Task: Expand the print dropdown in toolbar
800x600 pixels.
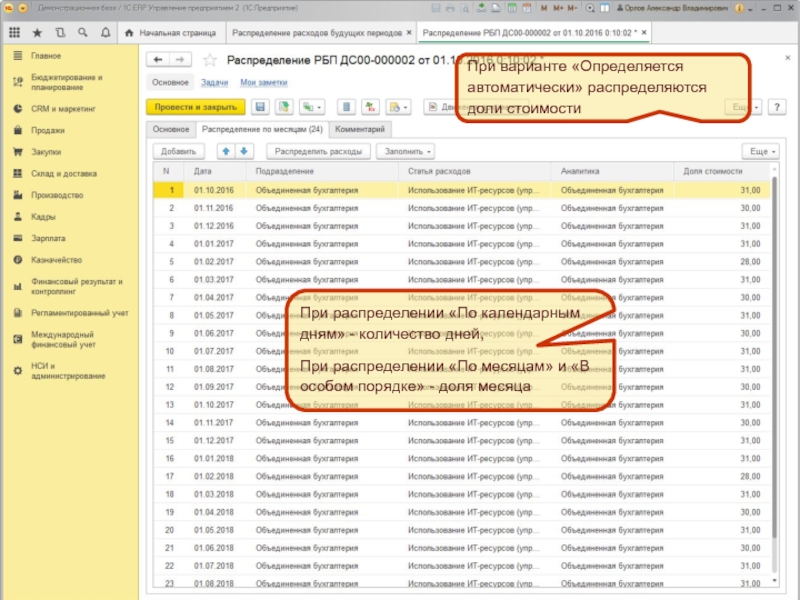Action: coord(398,107)
